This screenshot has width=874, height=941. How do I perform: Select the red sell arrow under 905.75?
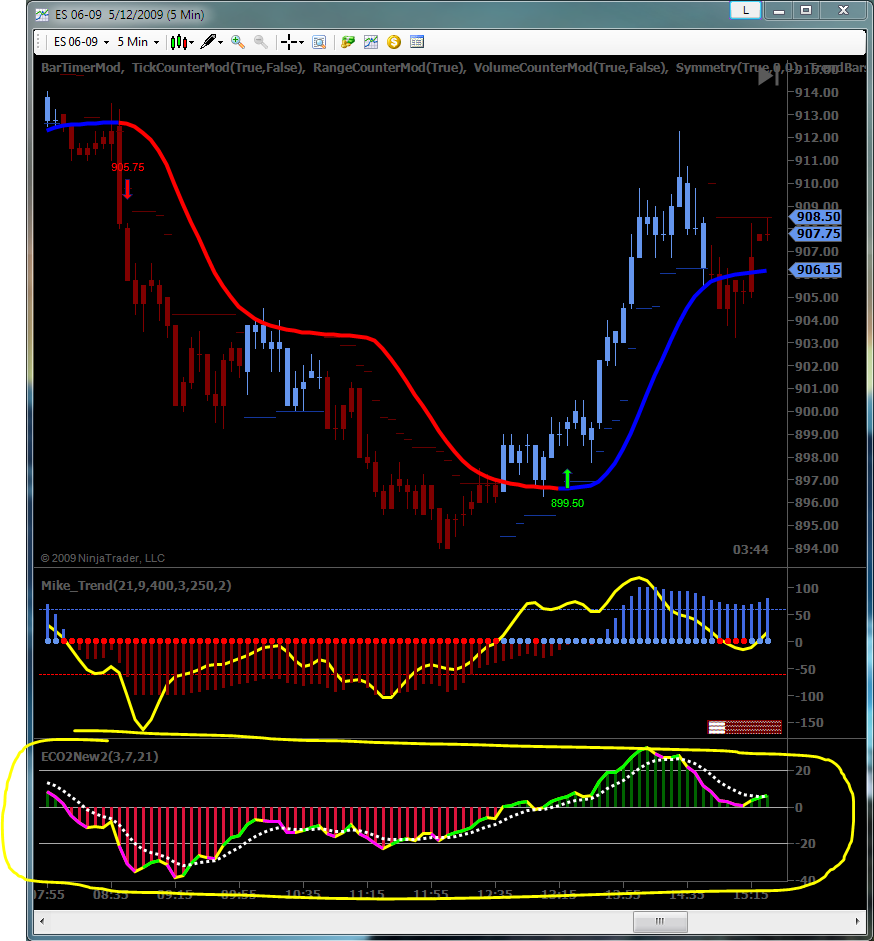127,188
